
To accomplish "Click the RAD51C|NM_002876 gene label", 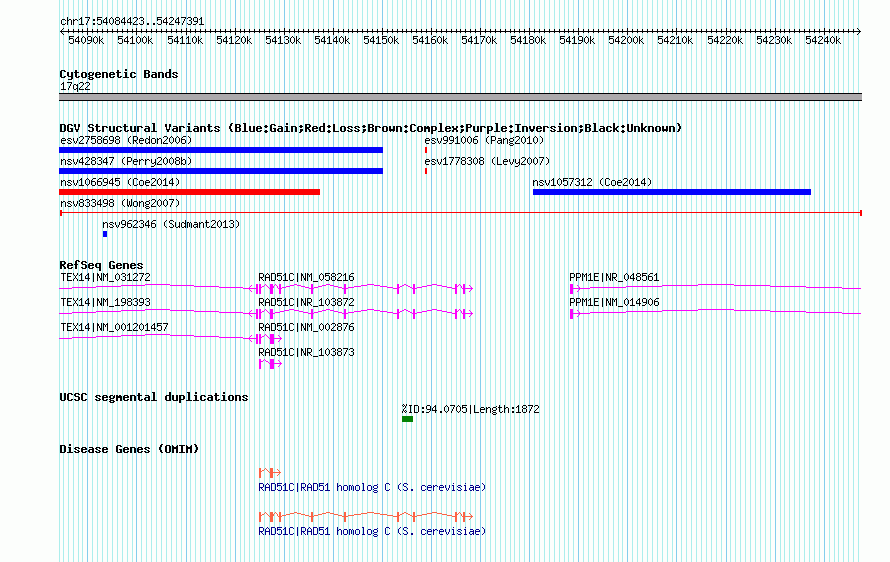I will pos(306,327).
